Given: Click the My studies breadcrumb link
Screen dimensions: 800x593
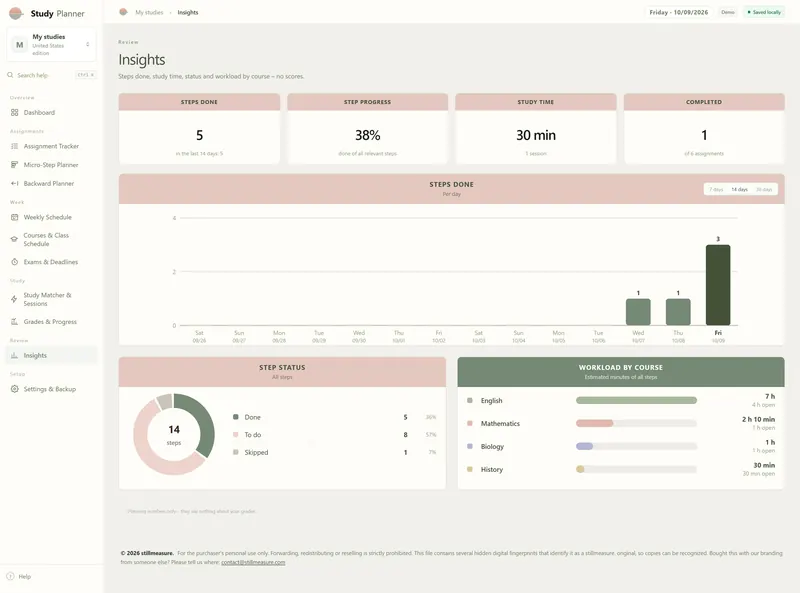Looking at the screenshot, I should [x=149, y=12].
